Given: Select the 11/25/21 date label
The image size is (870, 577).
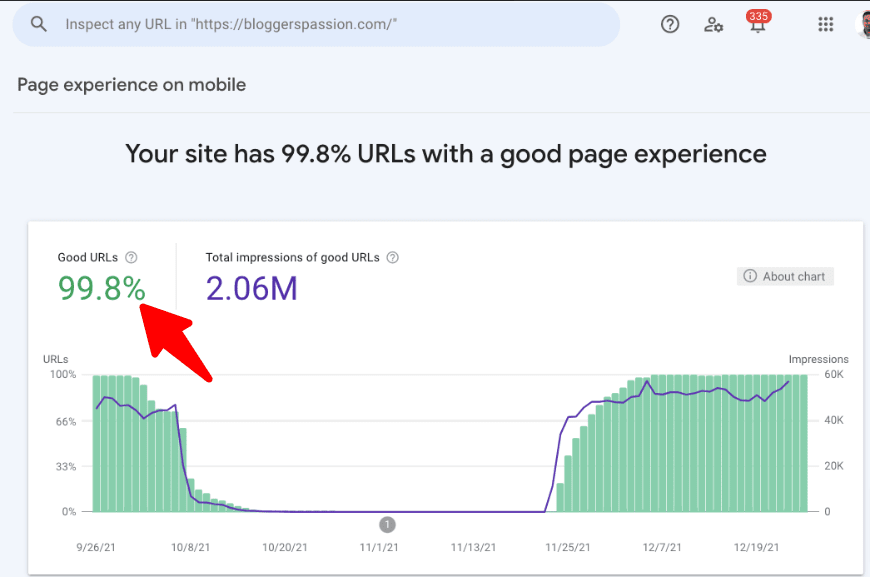Looking at the screenshot, I should pyautogui.click(x=566, y=547).
